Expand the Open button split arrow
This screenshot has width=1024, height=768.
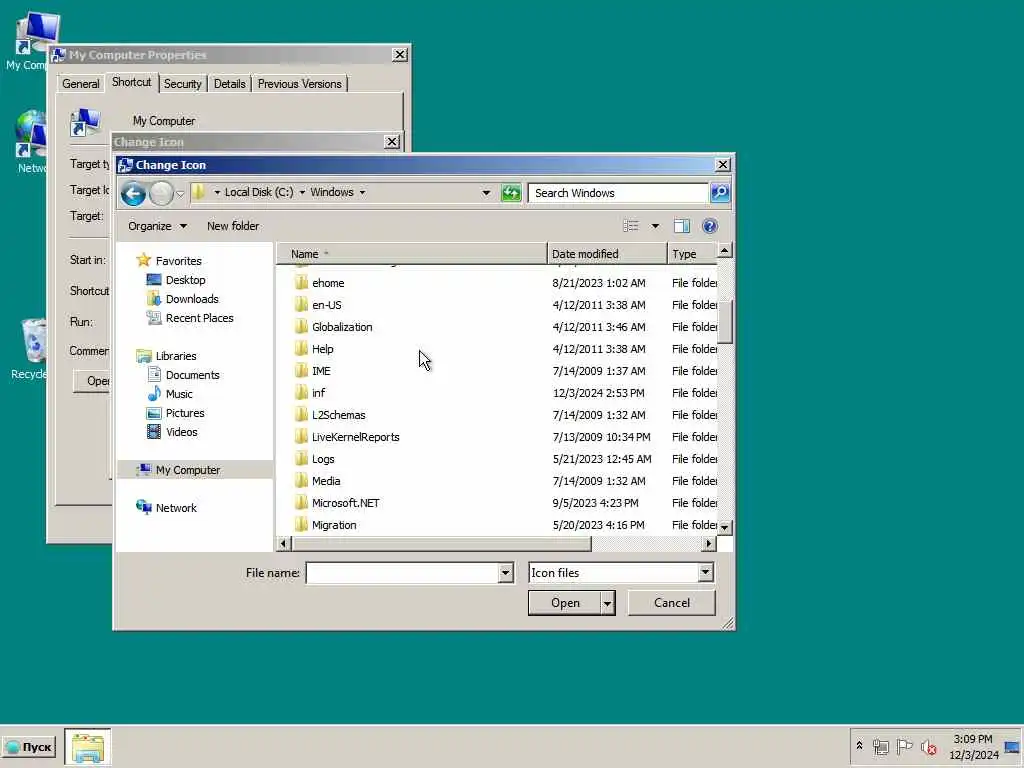point(607,603)
